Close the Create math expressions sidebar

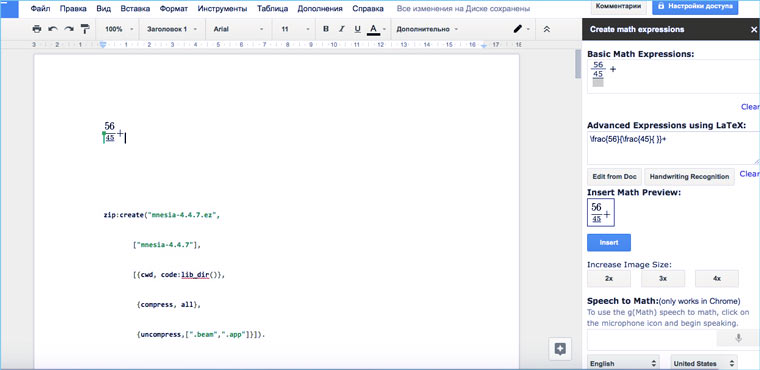753,30
